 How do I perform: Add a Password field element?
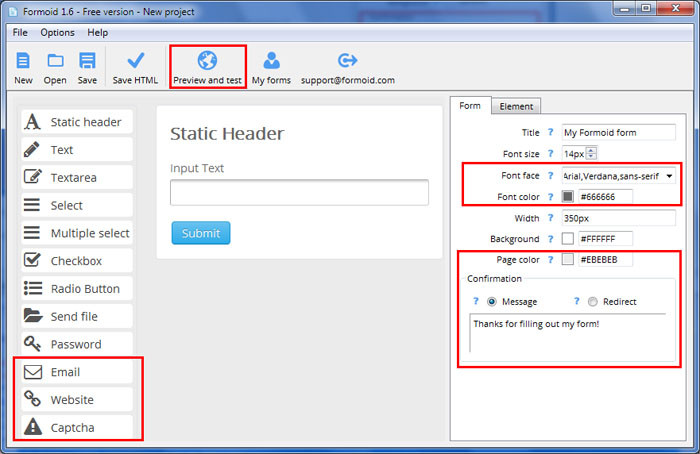pyautogui.click(x=77, y=344)
